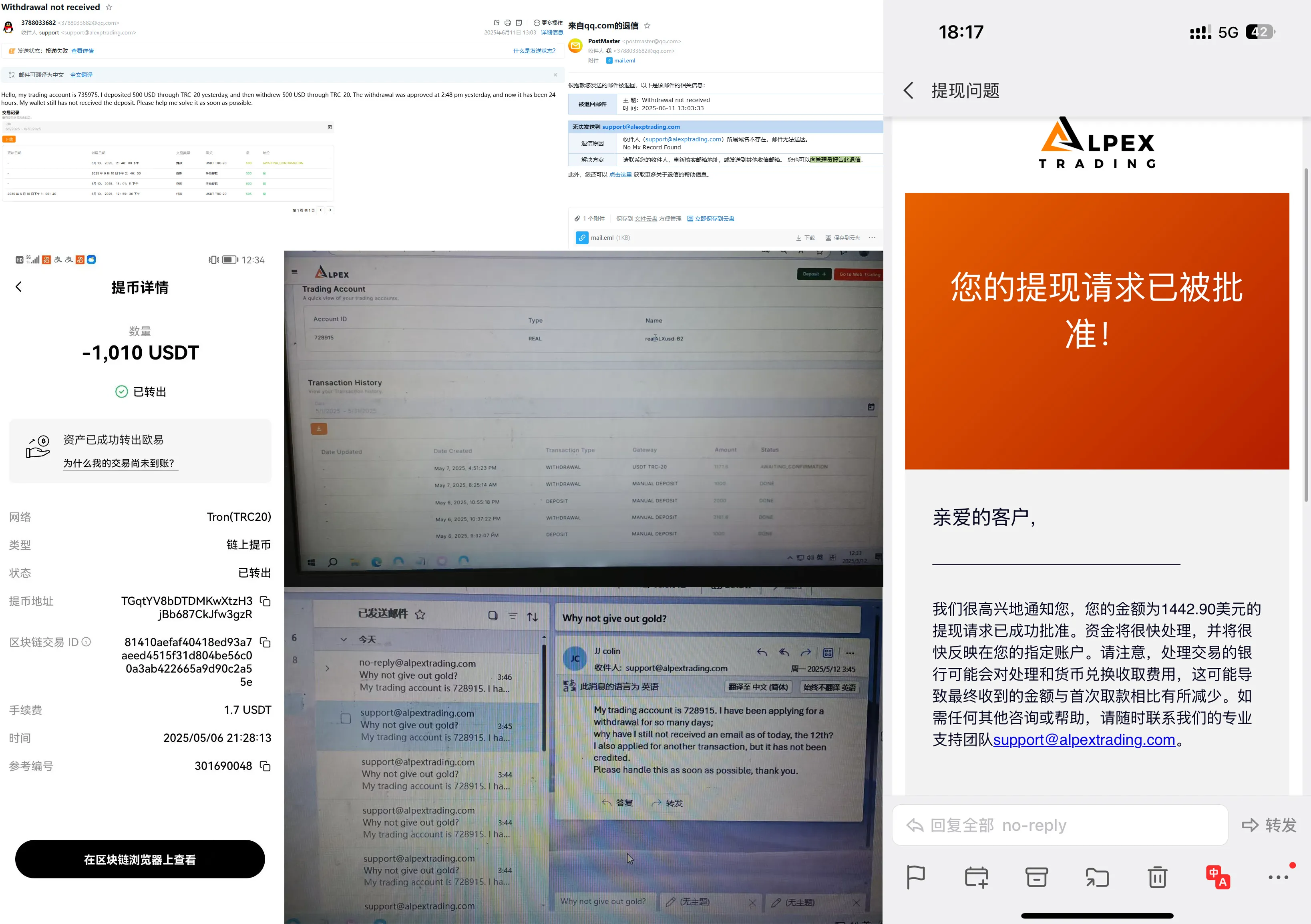Viewport: 1311px width, 924px height.
Task: Open the 点击这里 bounce help link
Action: click(x=620, y=175)
